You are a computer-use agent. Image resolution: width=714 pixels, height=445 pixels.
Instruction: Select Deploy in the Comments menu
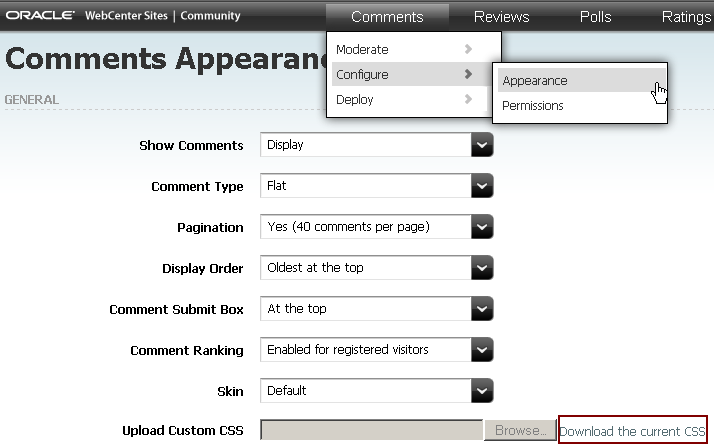point(407,99)
